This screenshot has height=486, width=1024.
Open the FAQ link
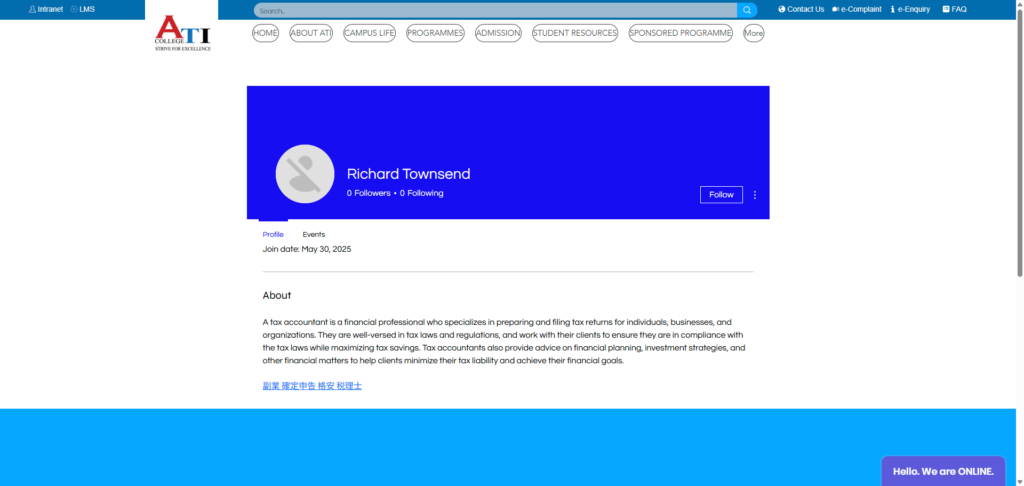click(954, 9)
